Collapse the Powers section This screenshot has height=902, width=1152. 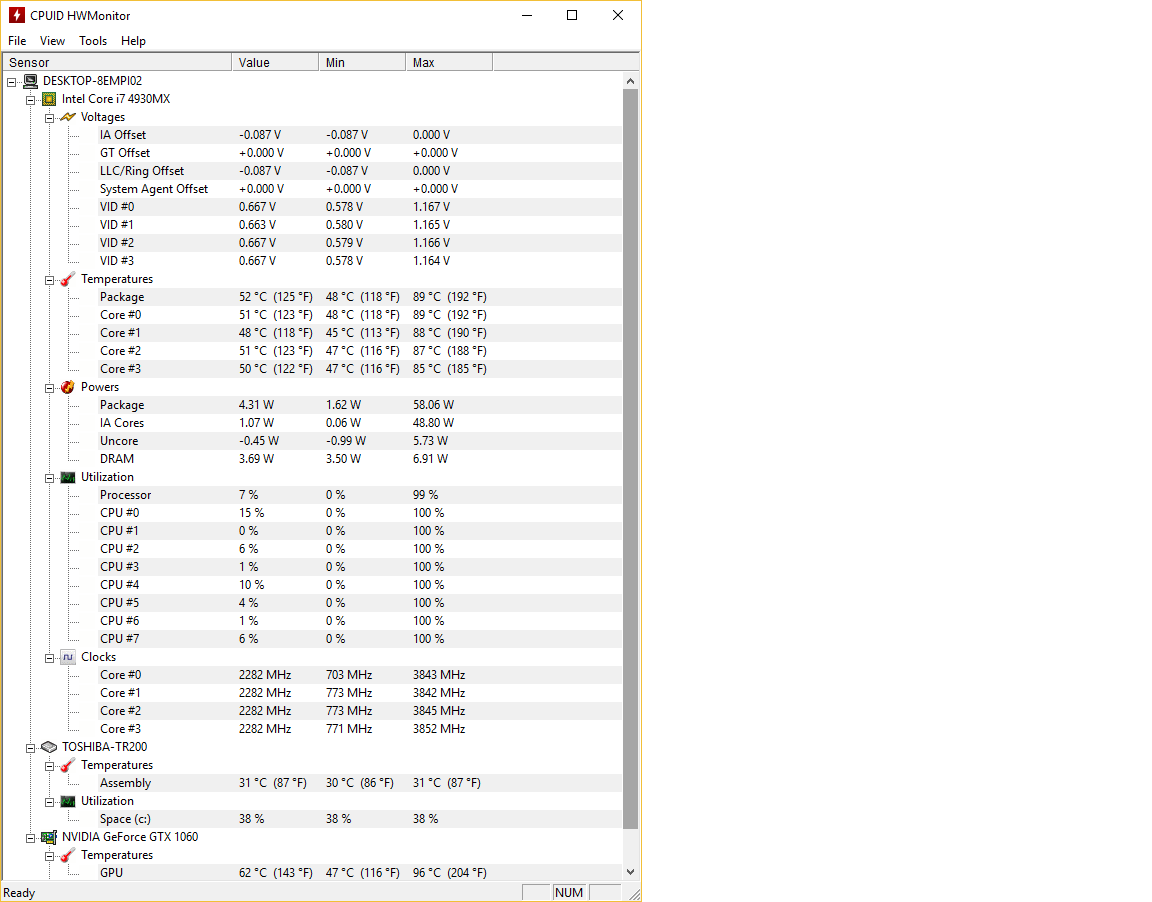pyautogui.click(x=49, y=389)
